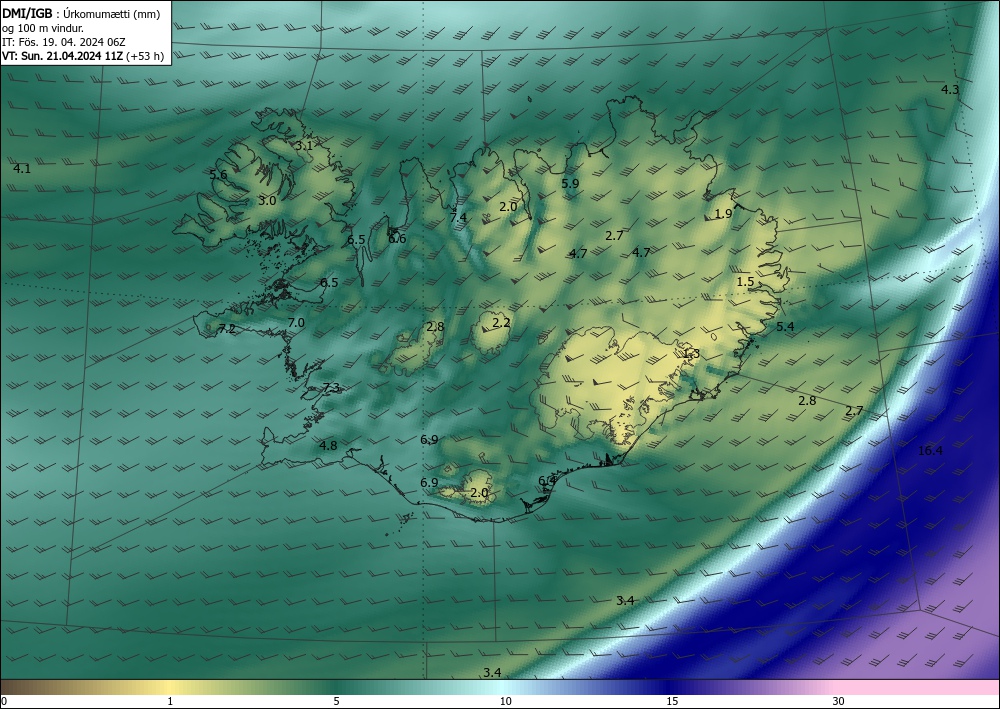The width and height of the screenshot is (1000, 709).
Task: Select the 7.2 value at the Snæfellsnes tip
Action: click(x=227, y=329)
